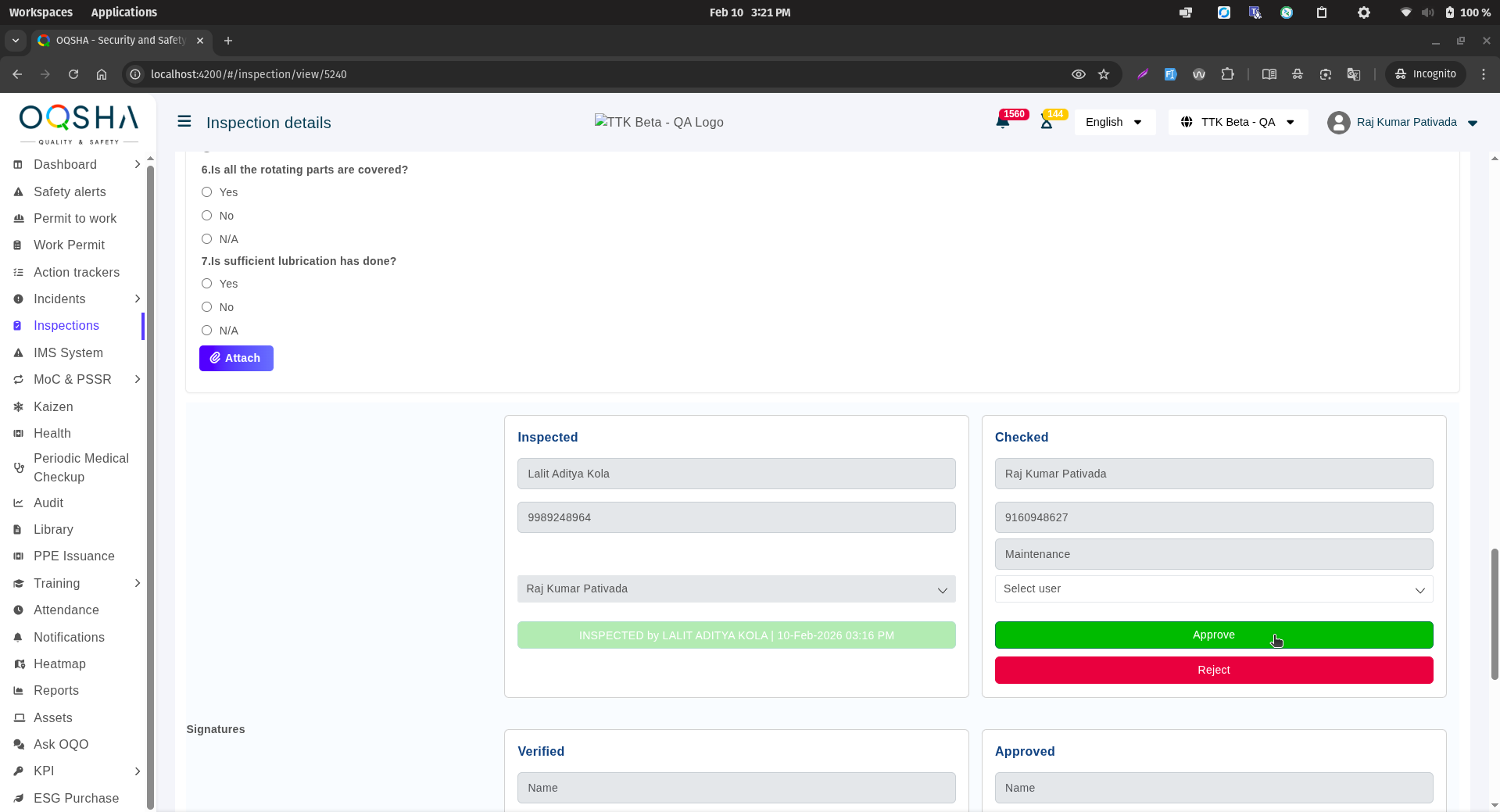Go to Action trackers in sidebar
Image resolution: width=1500 pixels, height=812 pixels.
(77, 272)
